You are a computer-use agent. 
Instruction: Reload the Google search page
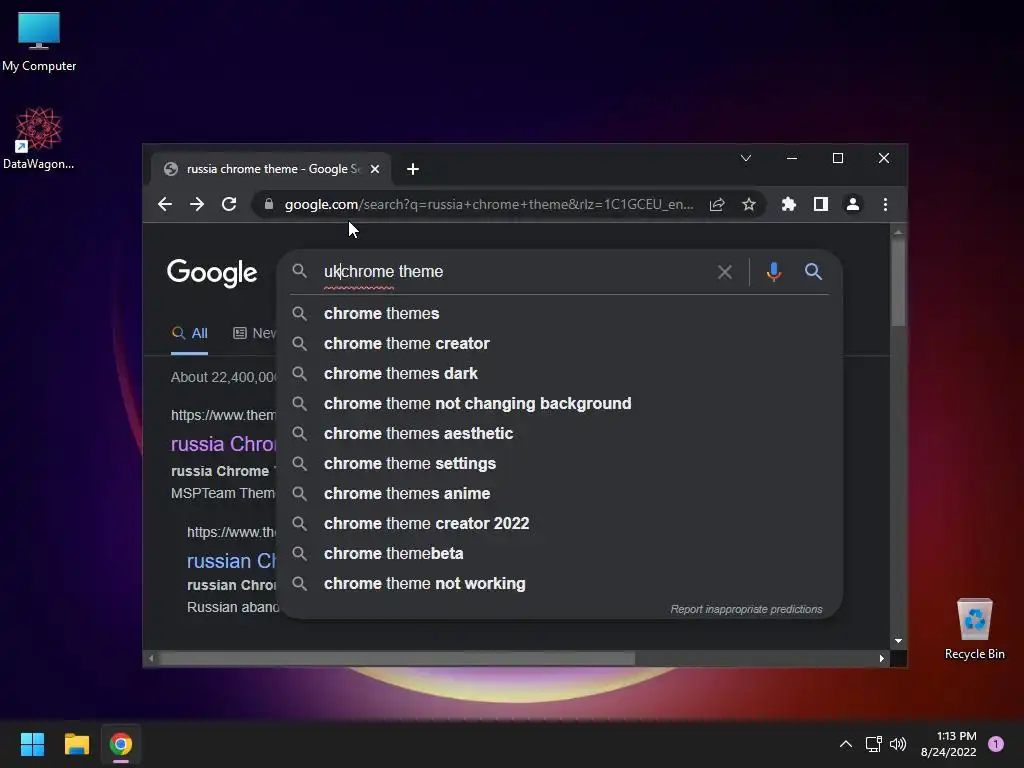coord(229,204)
